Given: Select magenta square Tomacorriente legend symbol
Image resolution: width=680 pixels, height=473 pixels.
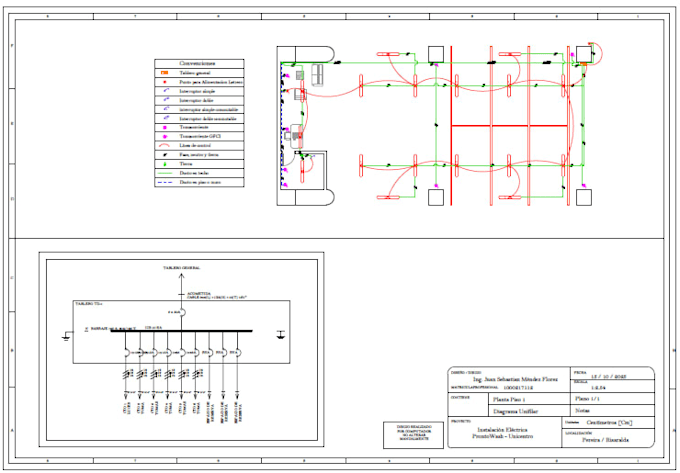Looking at the screenshot, I should tap(165, 127).
